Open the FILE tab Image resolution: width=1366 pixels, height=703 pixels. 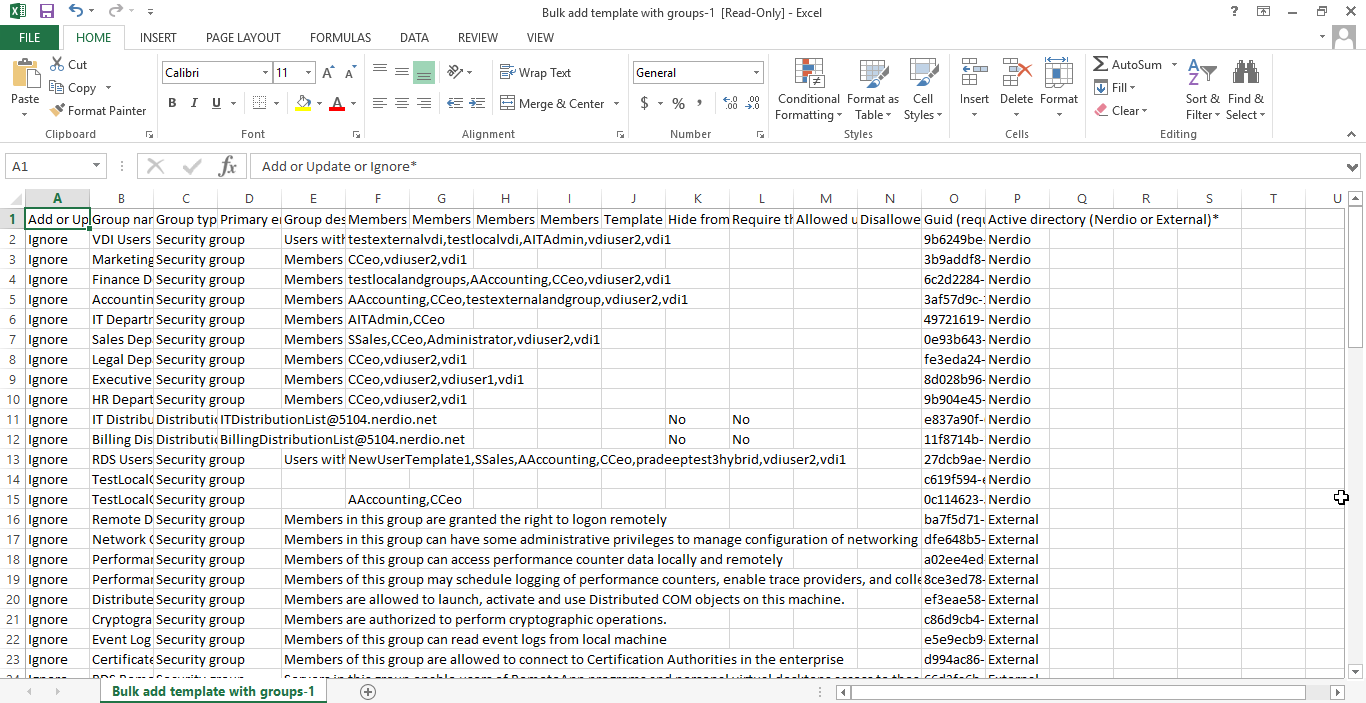[x=30, y=38]
